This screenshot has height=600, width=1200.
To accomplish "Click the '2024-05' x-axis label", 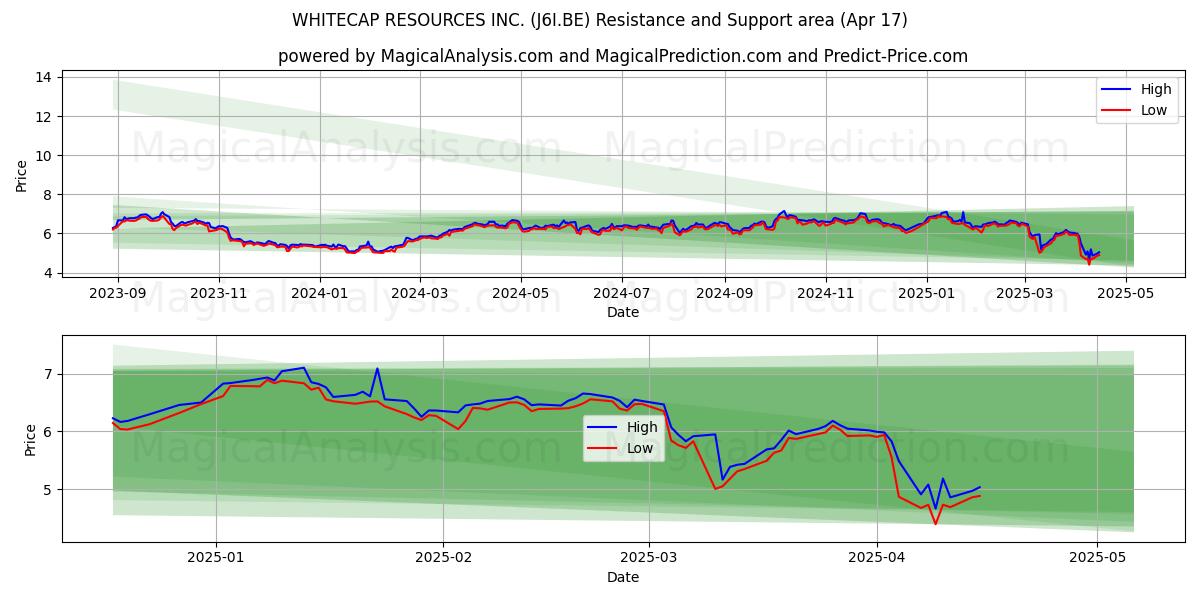I will (520, 293).
